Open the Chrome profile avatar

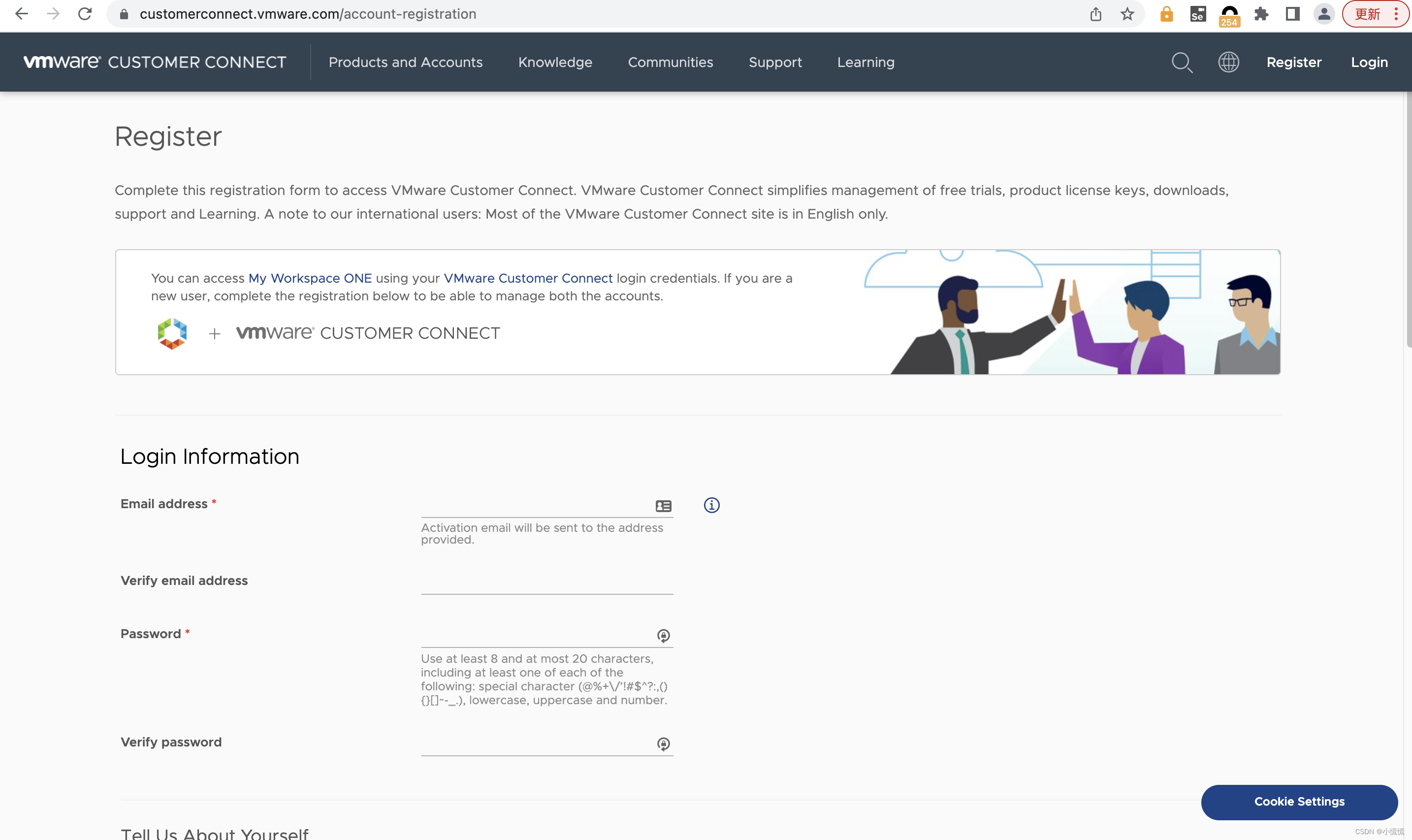pyautogui.click(x=1324, y=14)
